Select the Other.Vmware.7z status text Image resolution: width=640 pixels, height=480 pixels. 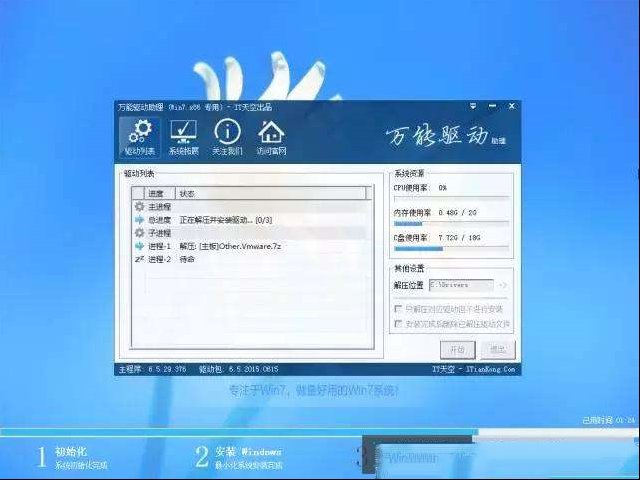tap(230, 246)
